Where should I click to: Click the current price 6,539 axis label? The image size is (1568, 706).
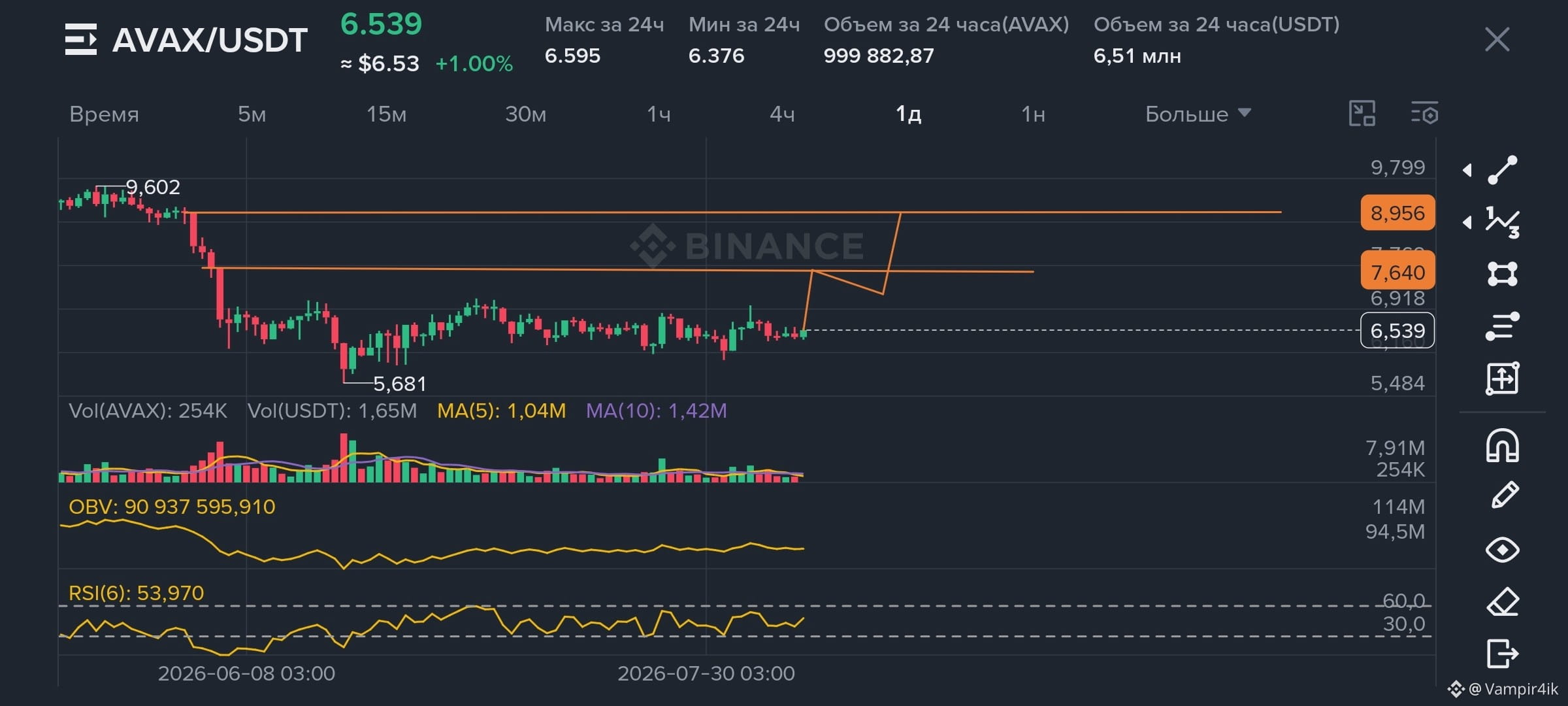tap(1397, 331)
